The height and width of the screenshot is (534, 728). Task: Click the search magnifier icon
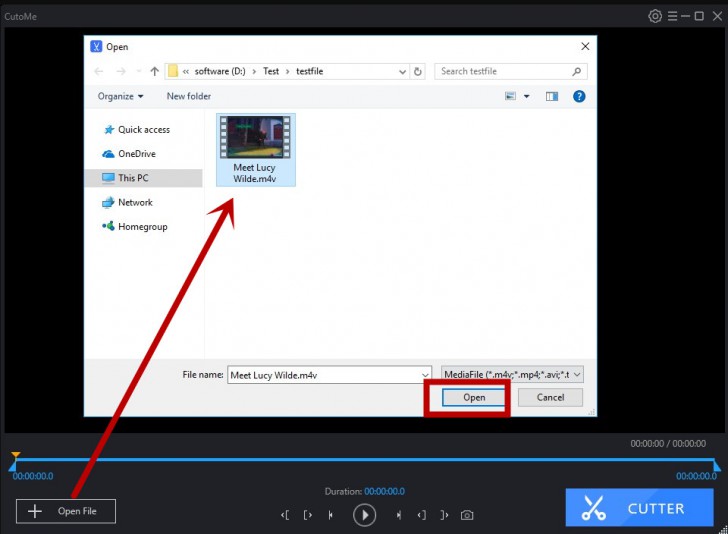576,71
